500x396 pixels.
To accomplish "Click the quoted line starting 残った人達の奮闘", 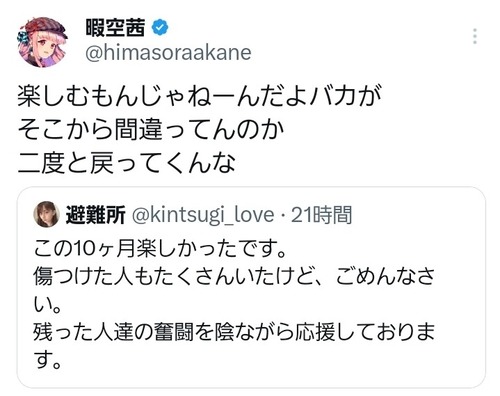I will point(234,333).
